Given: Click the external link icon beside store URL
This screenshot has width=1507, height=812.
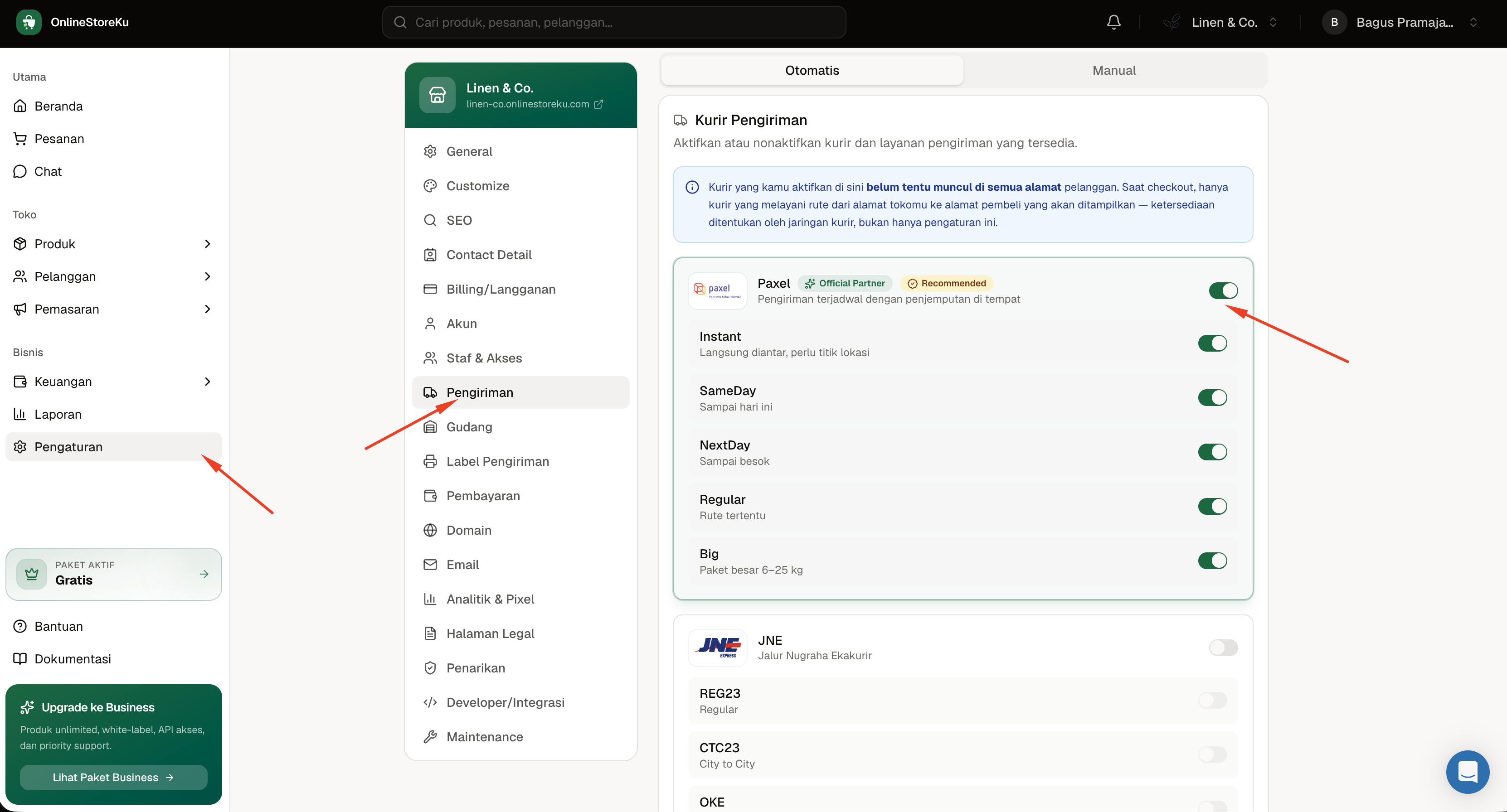Looking at the screenshot, I should 598,104.
